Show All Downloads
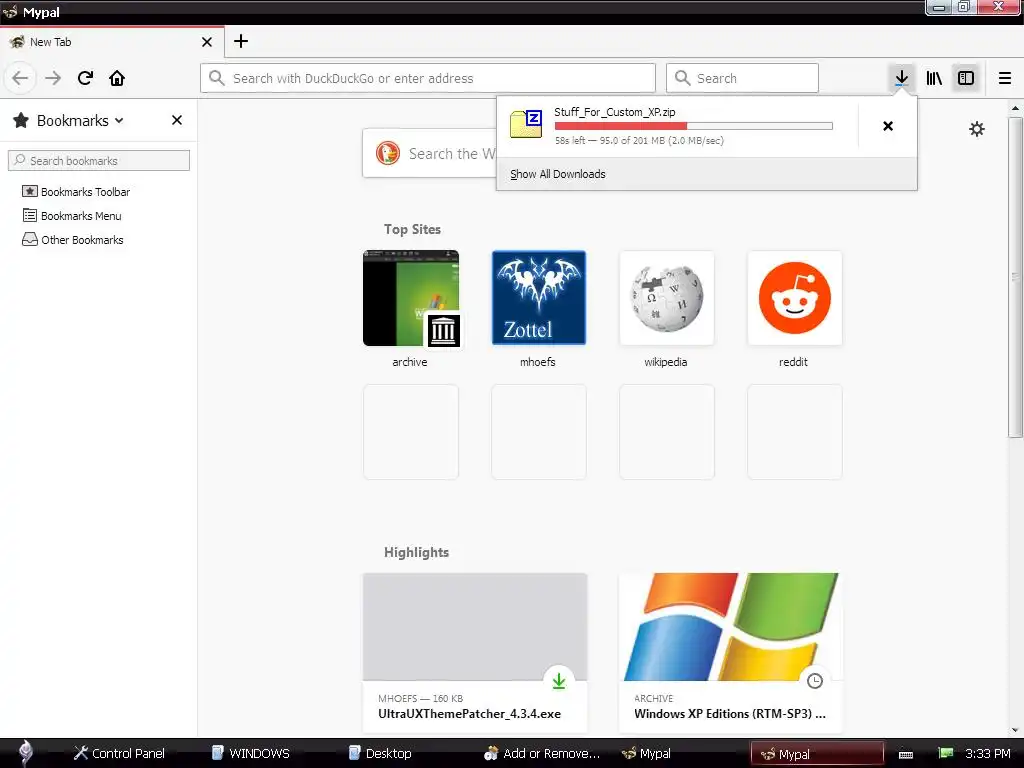Image resolution: width=1024 pixels, height=768 pixels. [558, 174]
